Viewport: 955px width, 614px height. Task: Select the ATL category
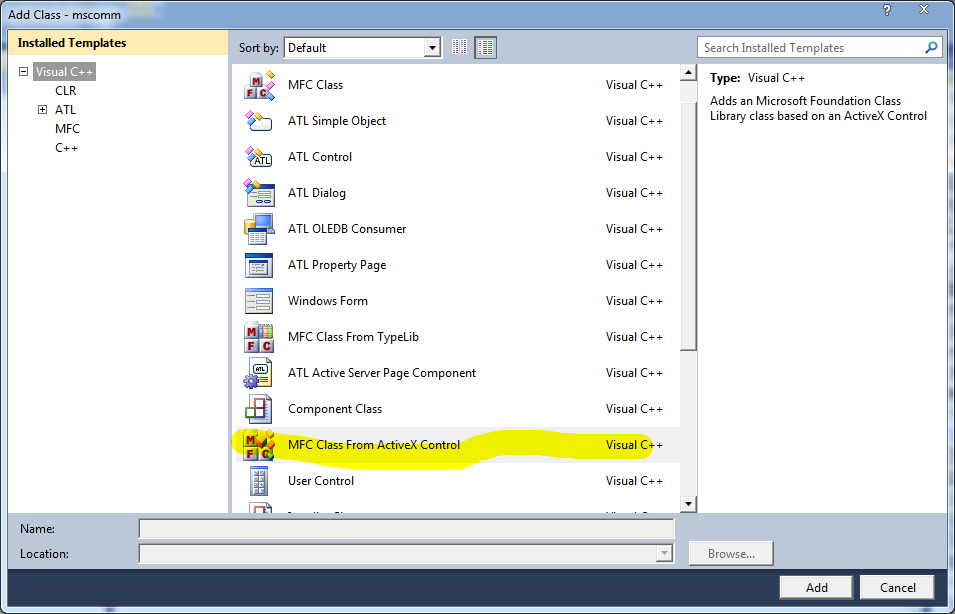tap(65, 110)
